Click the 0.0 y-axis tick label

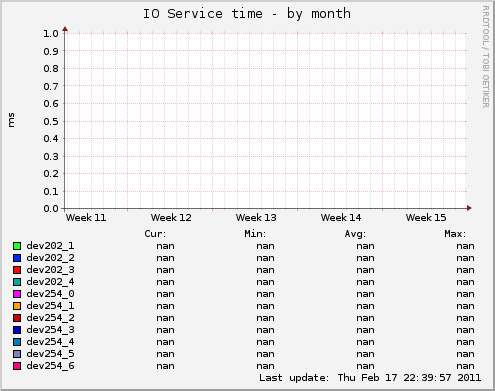click(51, 209)
